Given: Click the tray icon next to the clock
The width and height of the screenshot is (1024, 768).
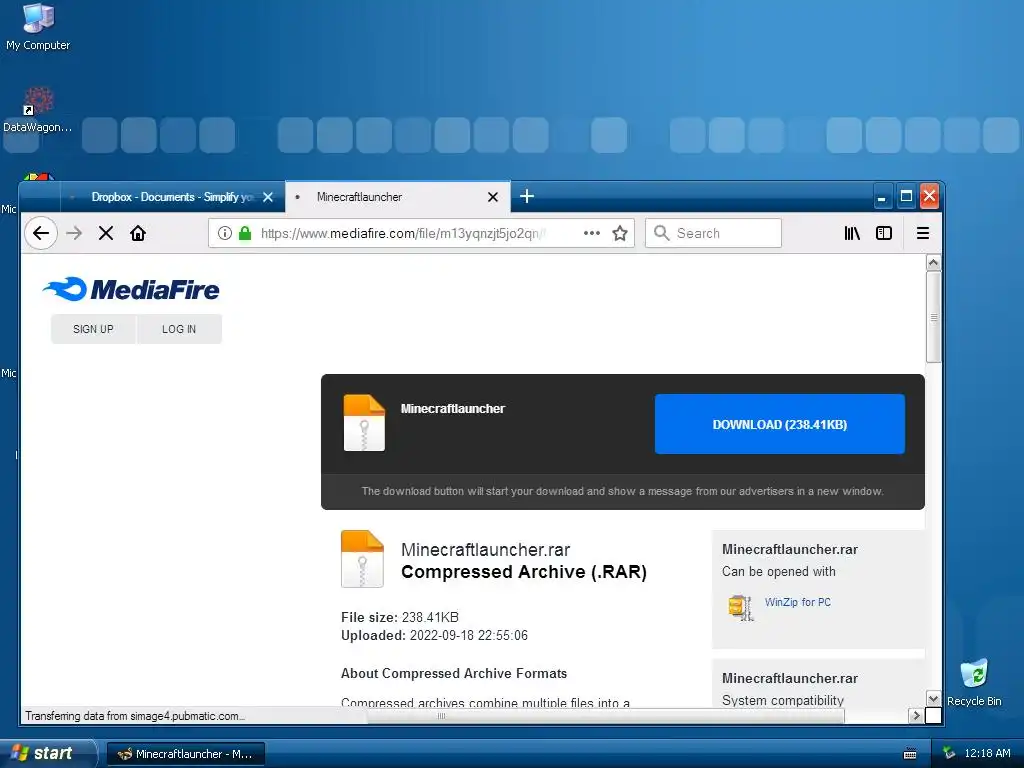Looking at the screenshot, I should click(949, 753).
